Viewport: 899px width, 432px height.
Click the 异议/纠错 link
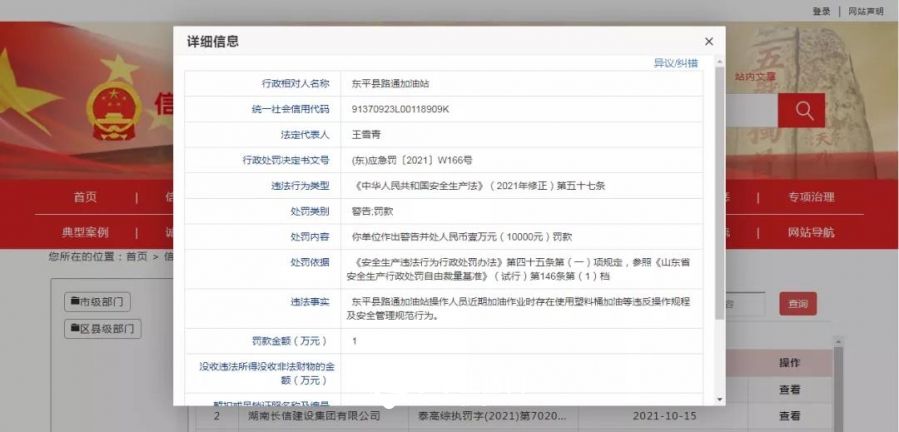coord(676,63)
